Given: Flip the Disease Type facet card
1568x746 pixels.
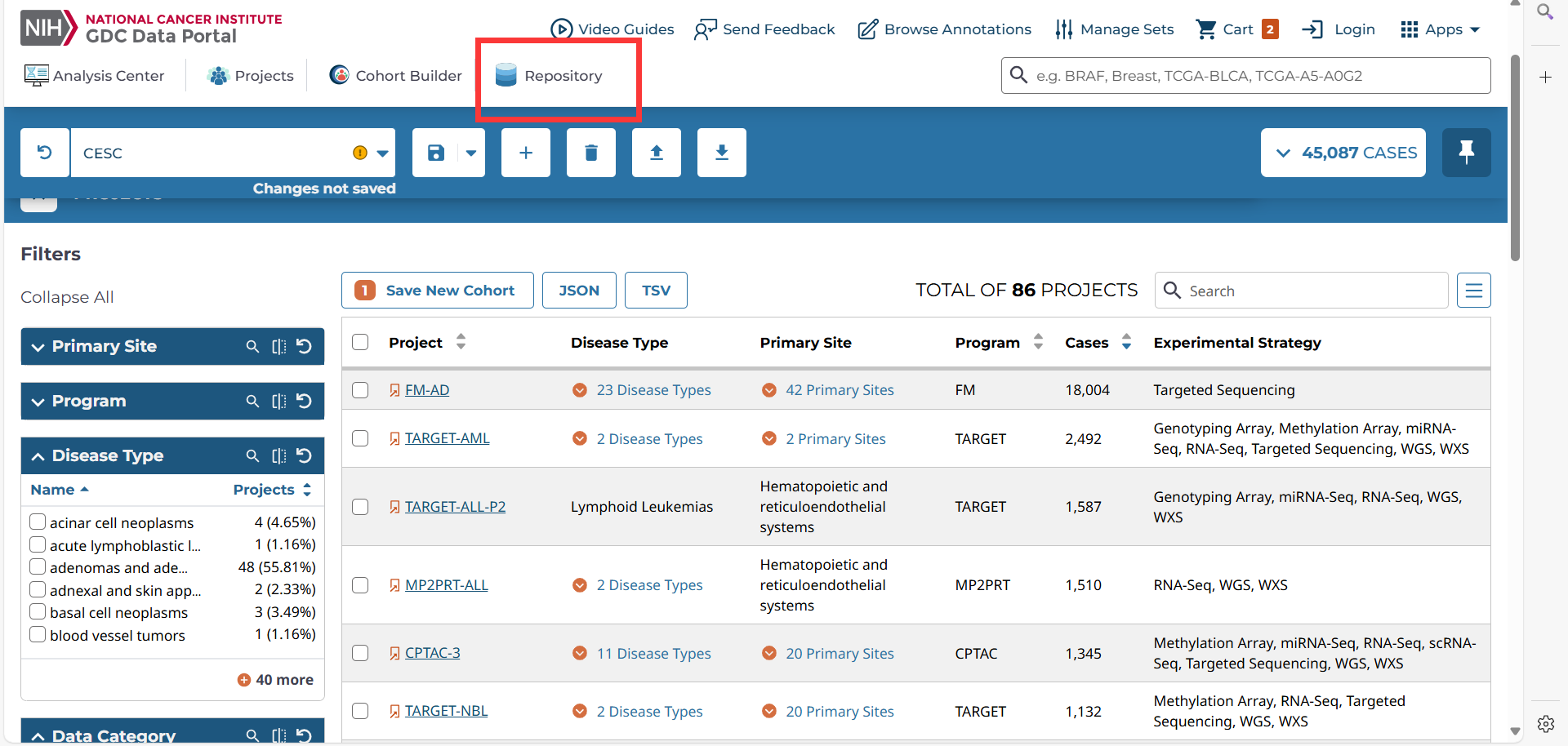Looking at the screenshot, I should click(x=278, y=456).
